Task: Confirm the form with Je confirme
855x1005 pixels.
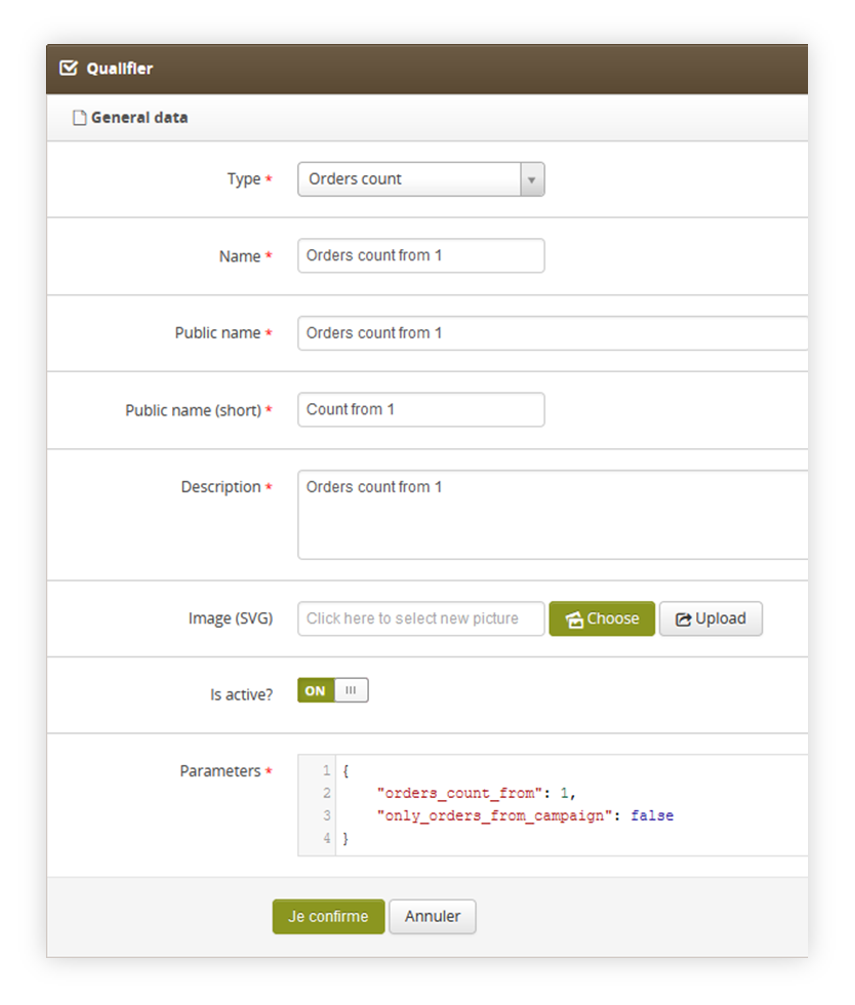Action: coord(328,917)
